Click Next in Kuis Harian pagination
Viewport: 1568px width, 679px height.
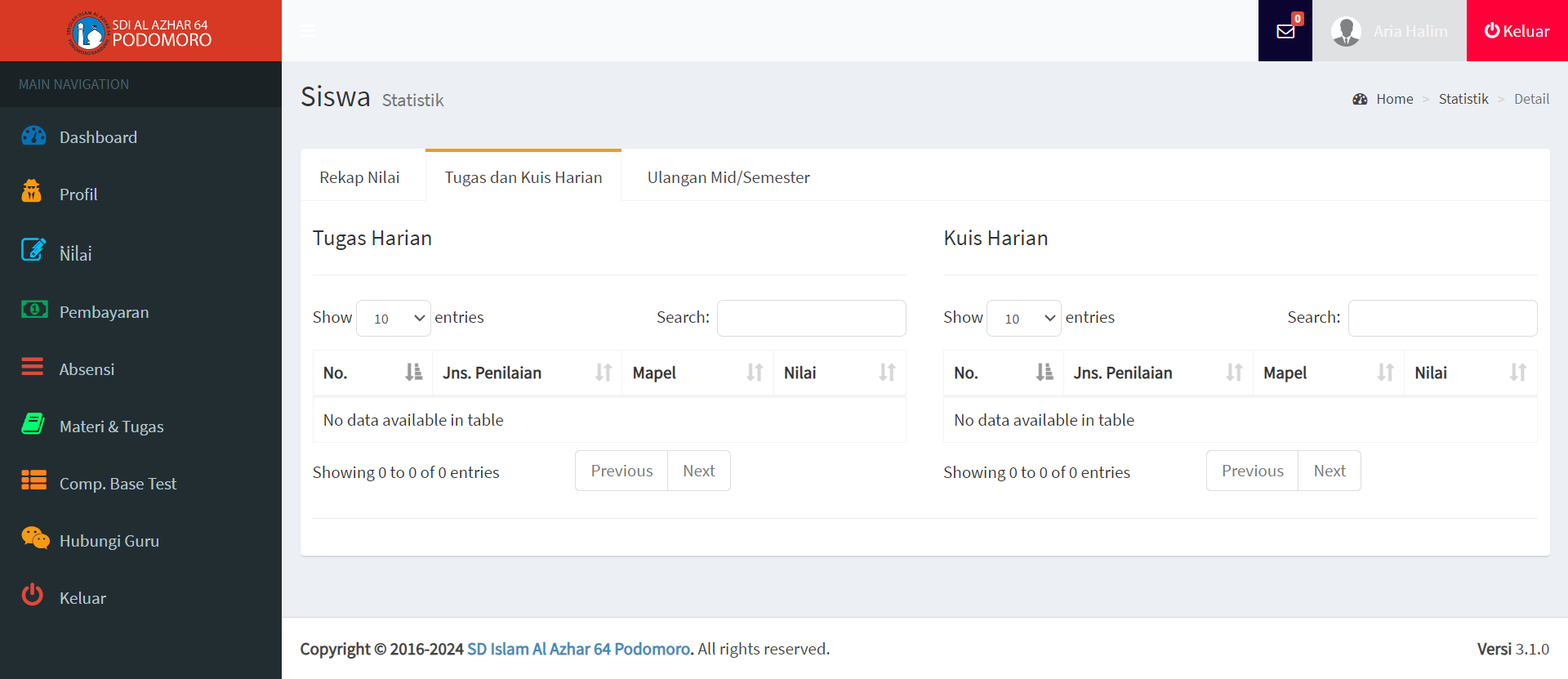tap(1329, 471)
